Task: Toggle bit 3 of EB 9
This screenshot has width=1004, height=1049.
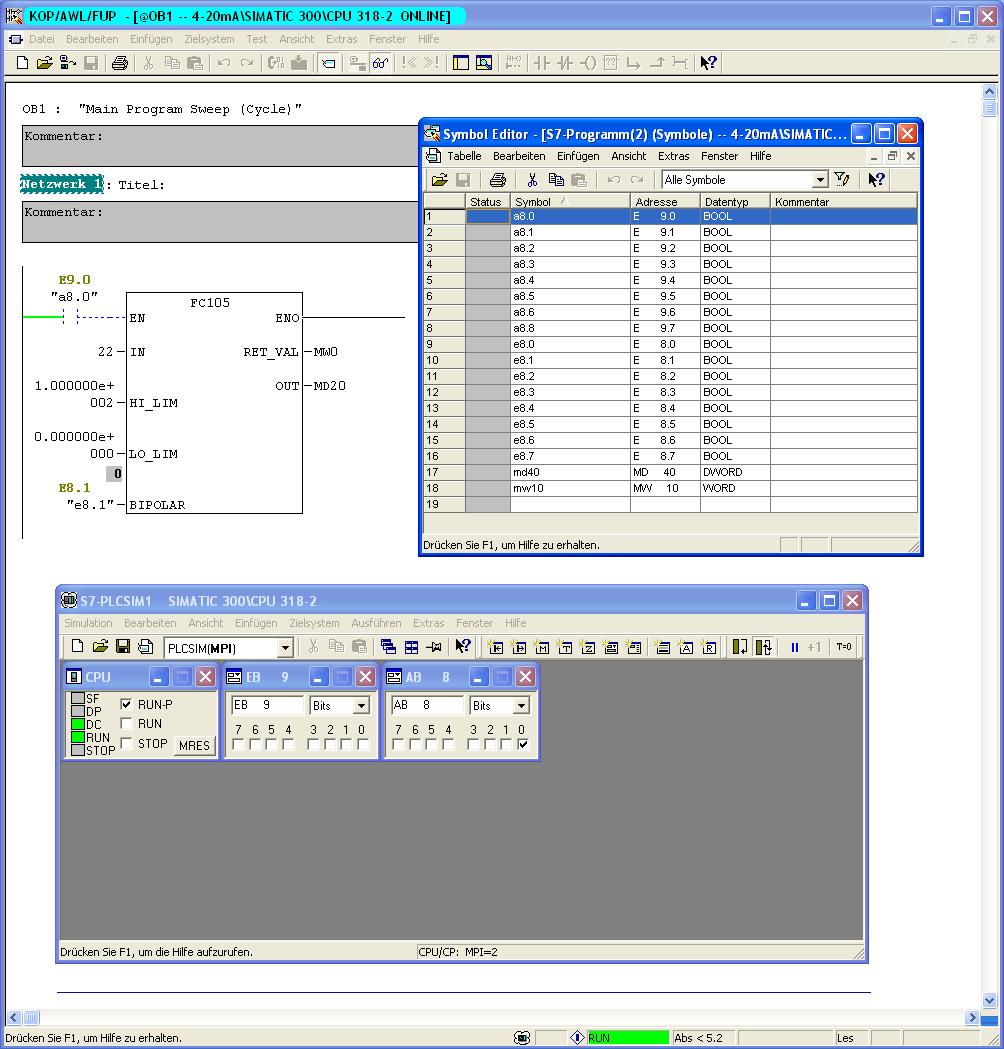Action: click(313, 744)
